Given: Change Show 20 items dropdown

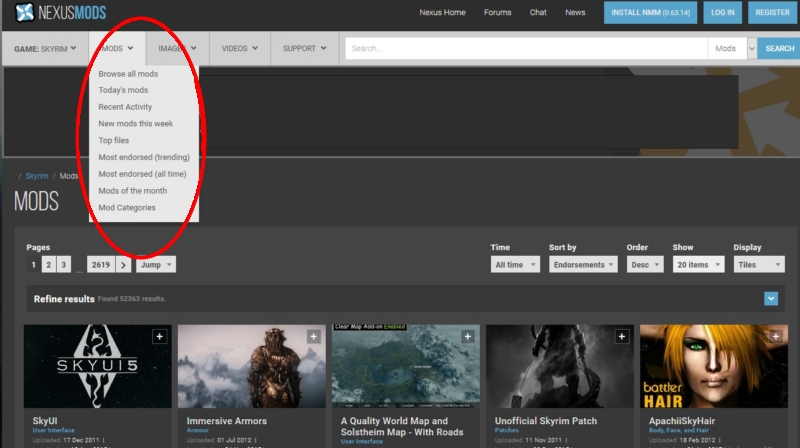Looking at the screenshot, I should [698, 265].
